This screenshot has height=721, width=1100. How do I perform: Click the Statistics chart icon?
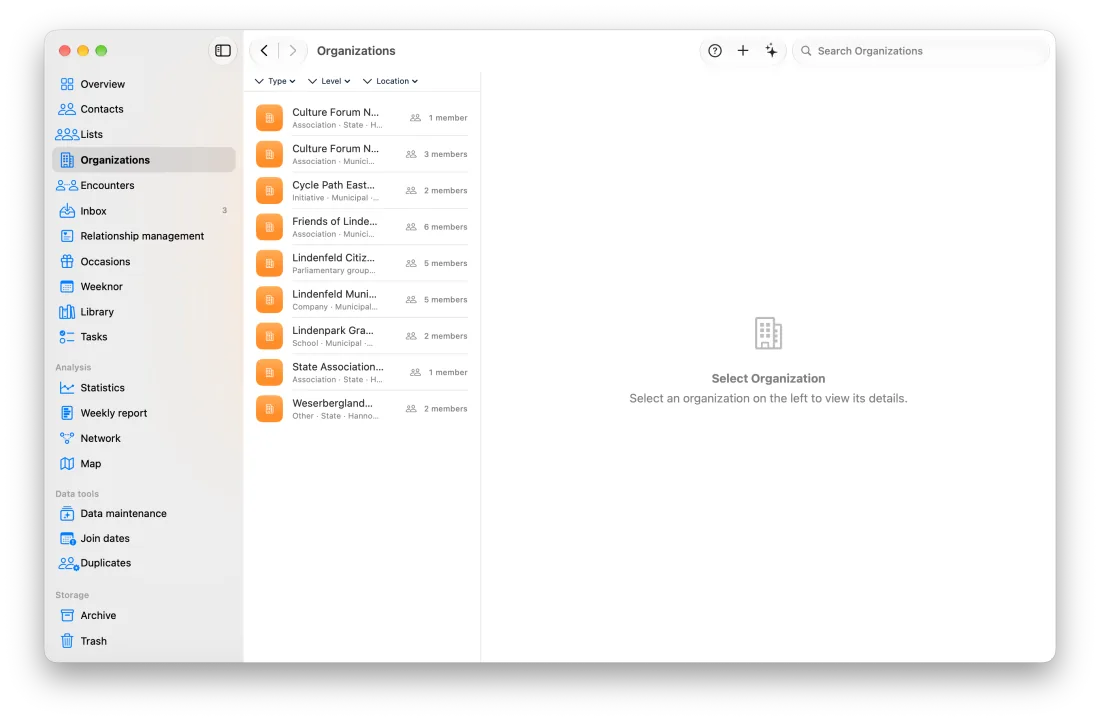[67, 388]
